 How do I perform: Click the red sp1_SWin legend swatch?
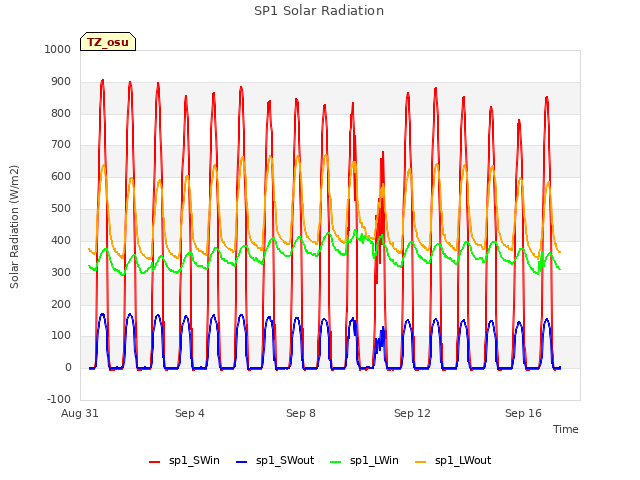click(155, 462)
